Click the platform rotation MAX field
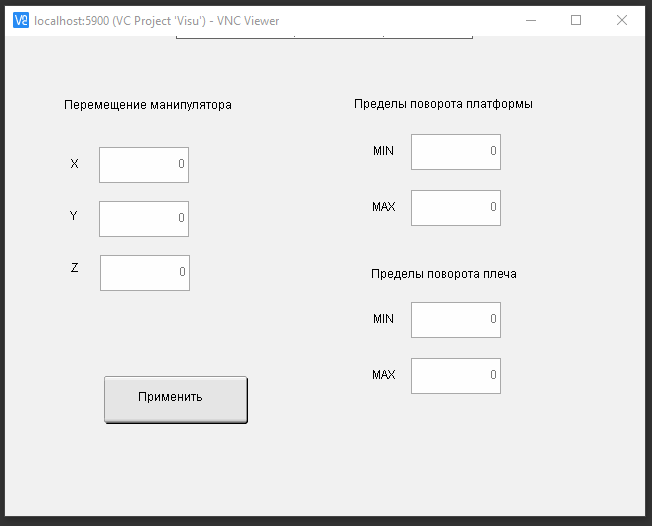The height and width of the screenshot is (526, 652). pos(456,208)
